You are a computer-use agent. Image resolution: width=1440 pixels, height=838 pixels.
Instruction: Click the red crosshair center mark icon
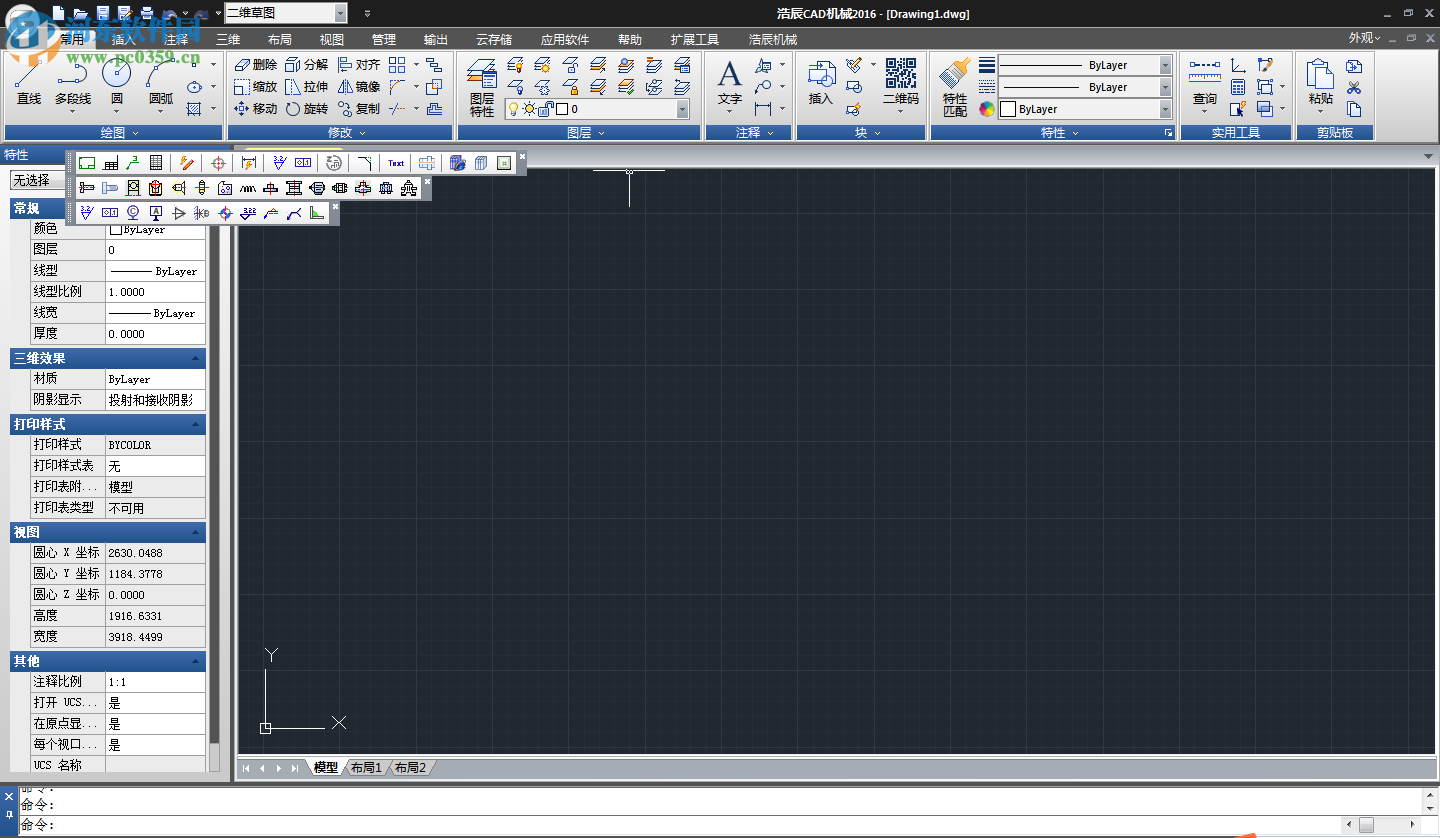(219, 163)
